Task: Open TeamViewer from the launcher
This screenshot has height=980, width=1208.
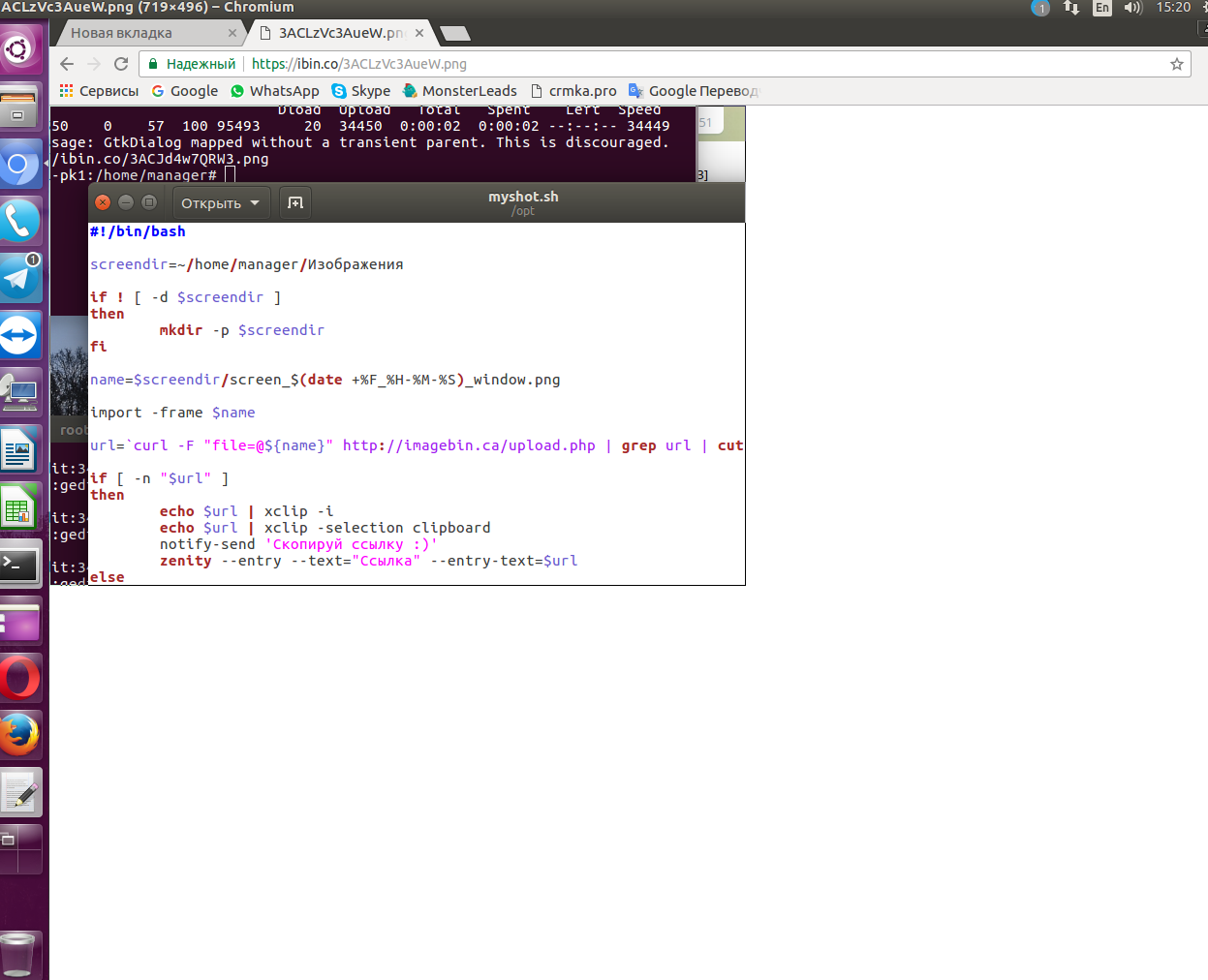Action: coord(19,335)
